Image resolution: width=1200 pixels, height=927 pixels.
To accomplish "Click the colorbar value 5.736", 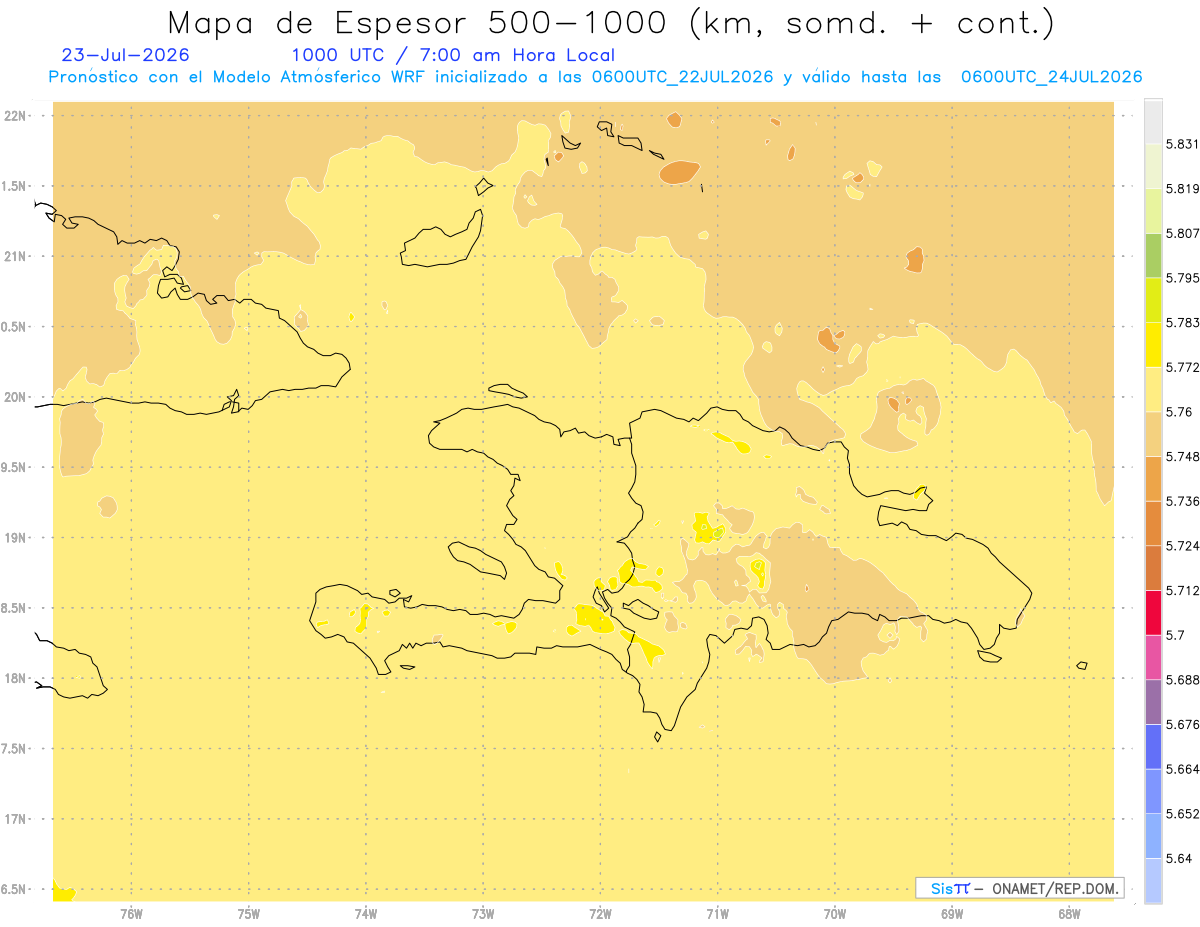I will pos(1182,501).
